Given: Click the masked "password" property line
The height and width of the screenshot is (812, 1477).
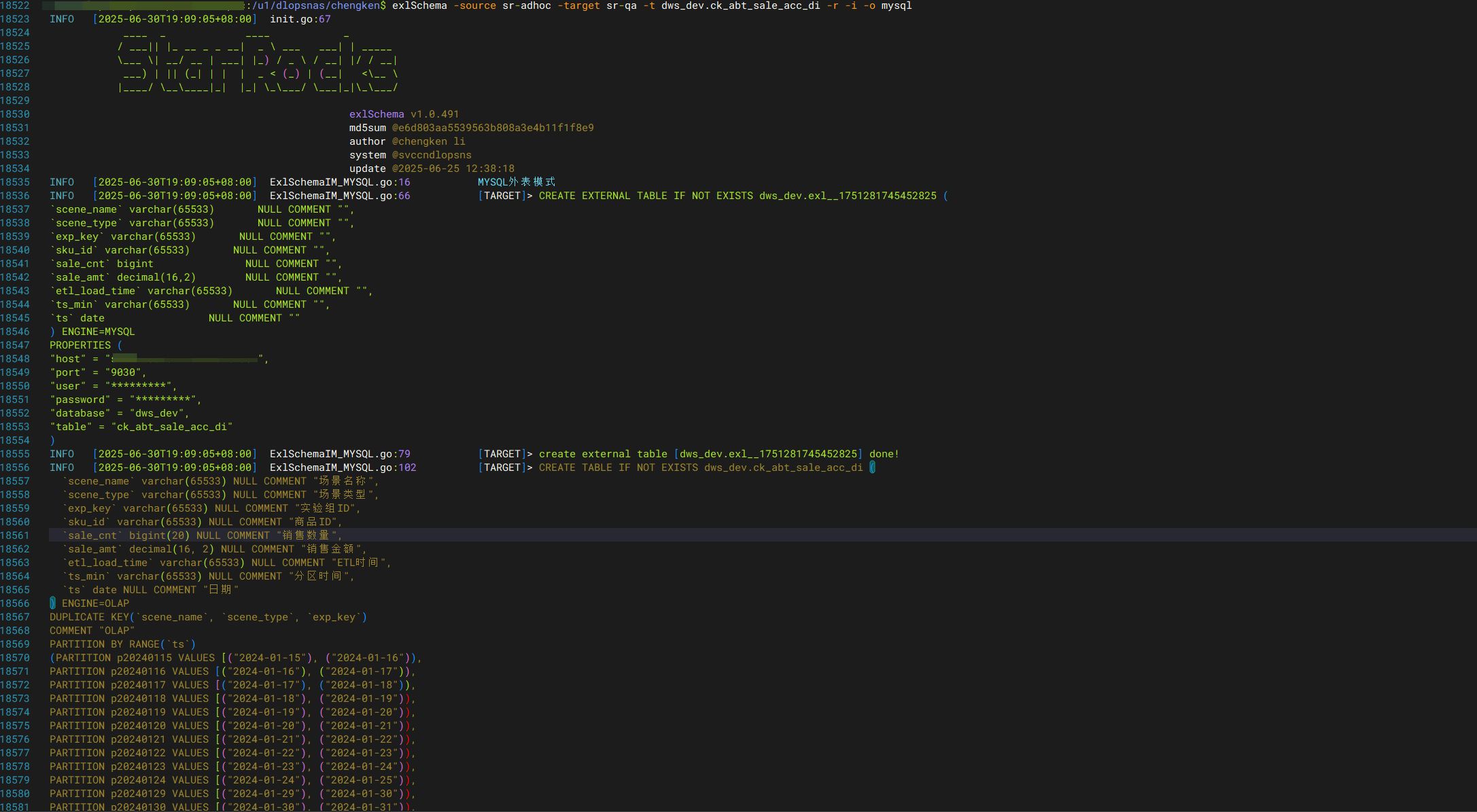Looking at the screenshot, I should pos(126,400).
